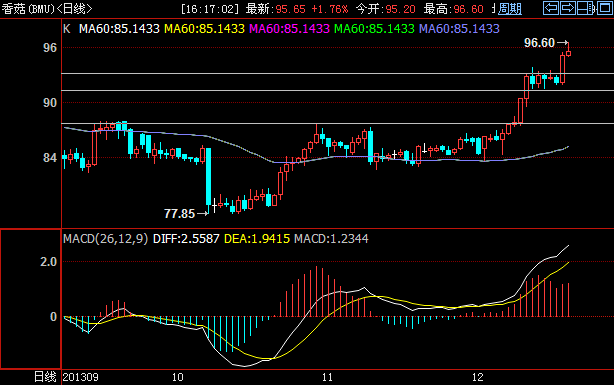Click the 10 month axis label
614x385 pixels.
[x=178, y=377]
